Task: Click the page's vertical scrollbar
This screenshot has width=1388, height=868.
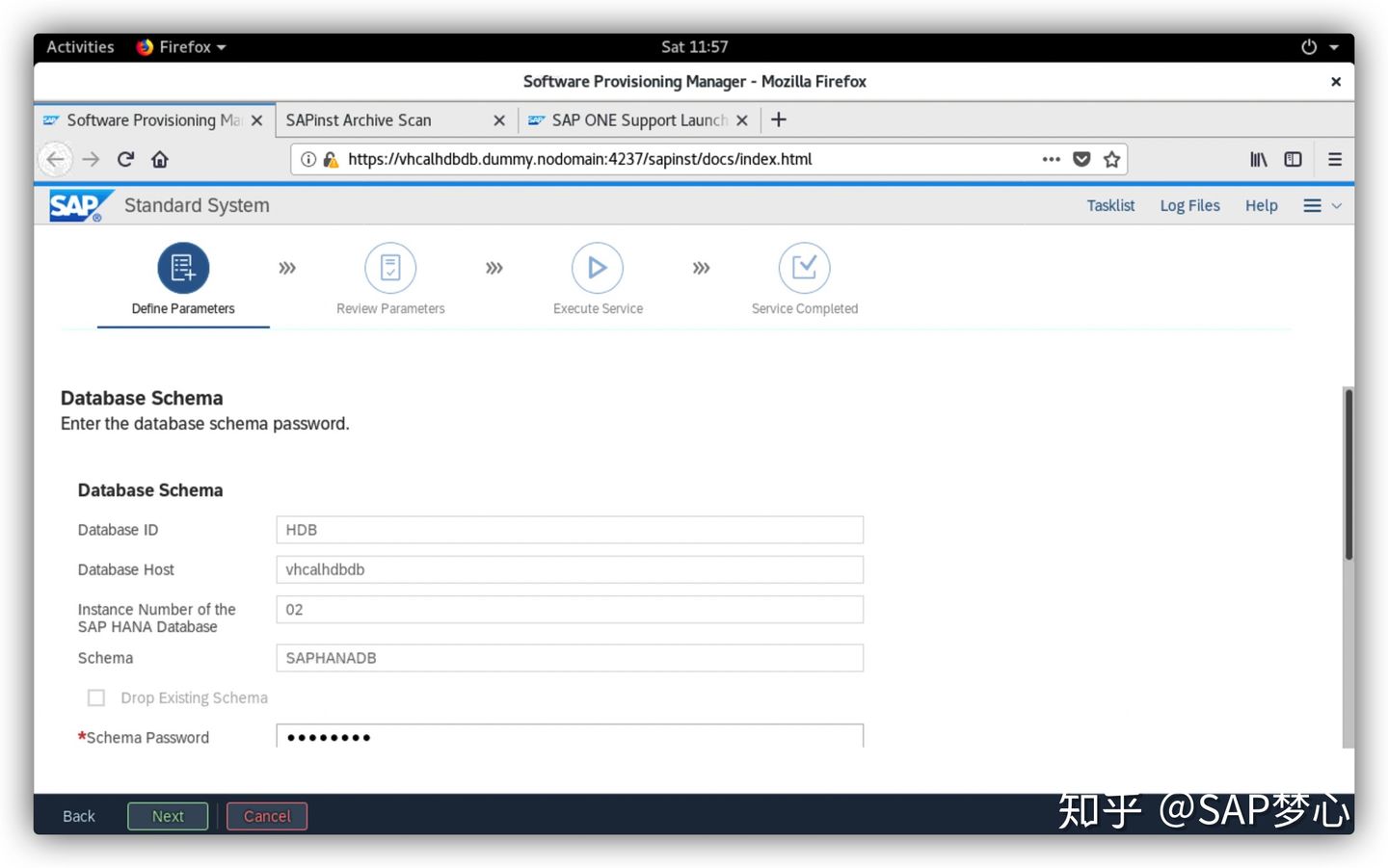Action: (1348, 474)
